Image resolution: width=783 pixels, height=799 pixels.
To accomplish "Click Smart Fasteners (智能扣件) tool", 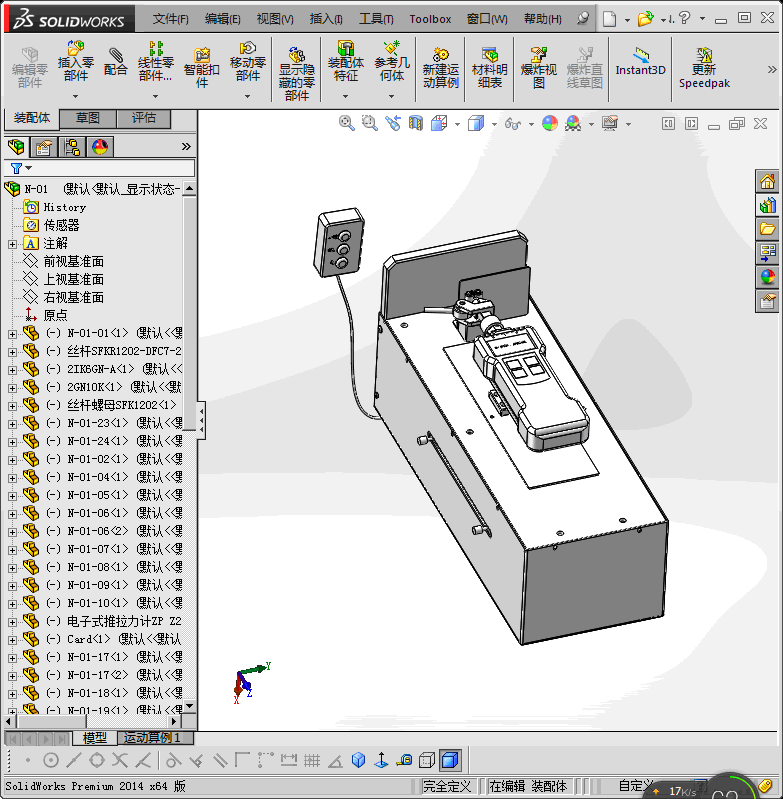I will (x=202, y=68).
